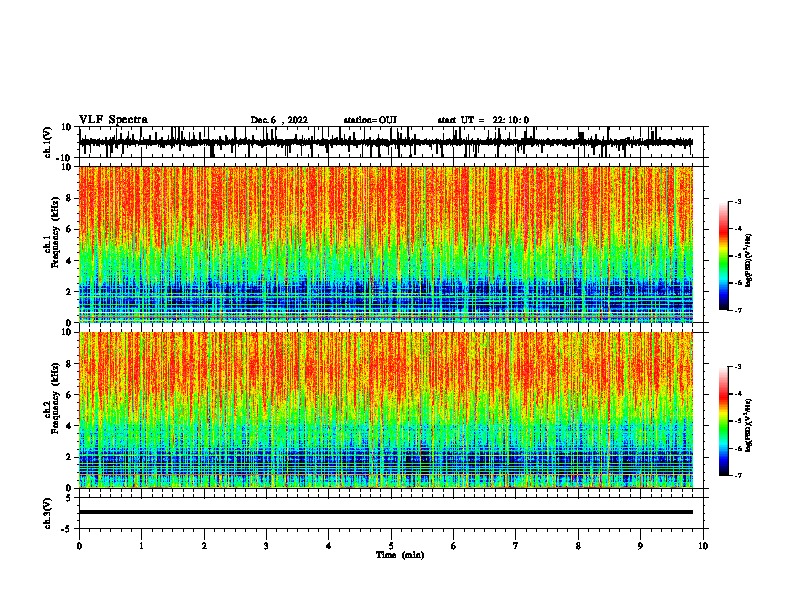Click the '5' tick label on time axis
The height and width of the screenshot is (612, 792).
(391, 546)
